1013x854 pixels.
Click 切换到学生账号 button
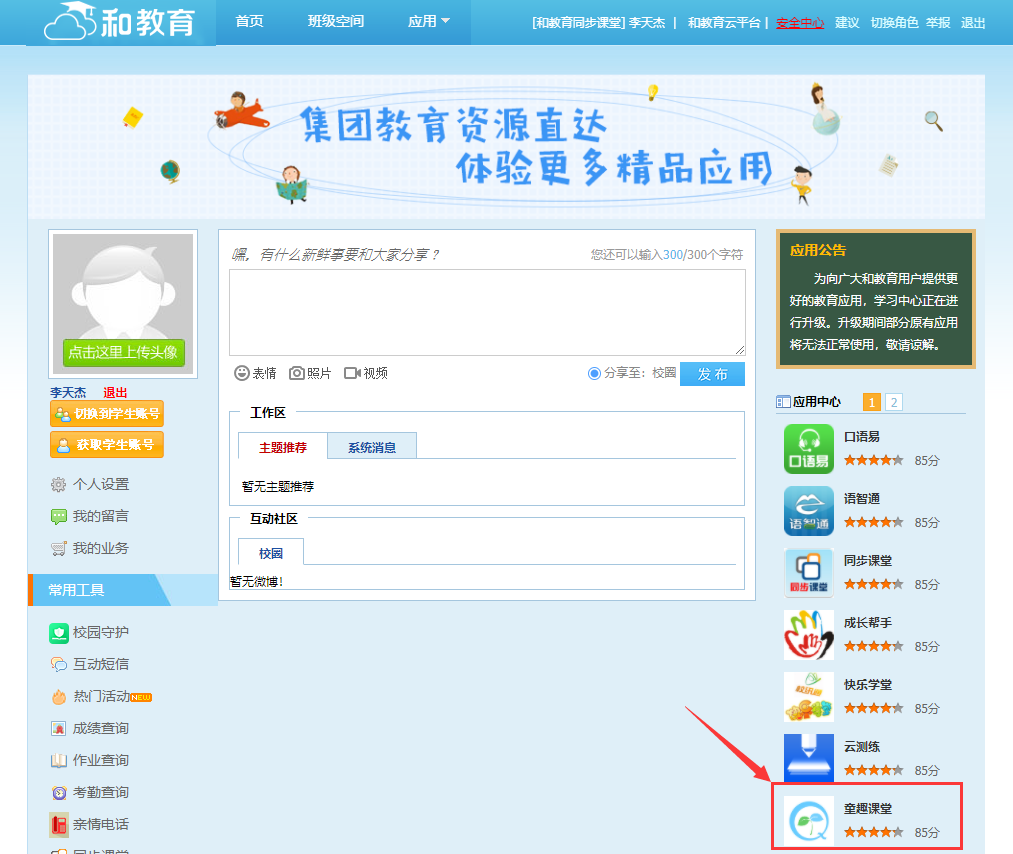[x=107, y=413]
